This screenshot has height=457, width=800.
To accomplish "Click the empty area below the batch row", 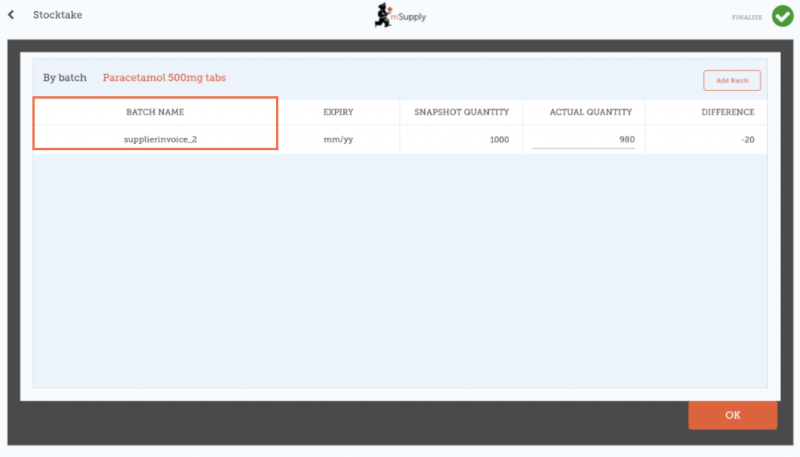I will [x=400, y=270].
